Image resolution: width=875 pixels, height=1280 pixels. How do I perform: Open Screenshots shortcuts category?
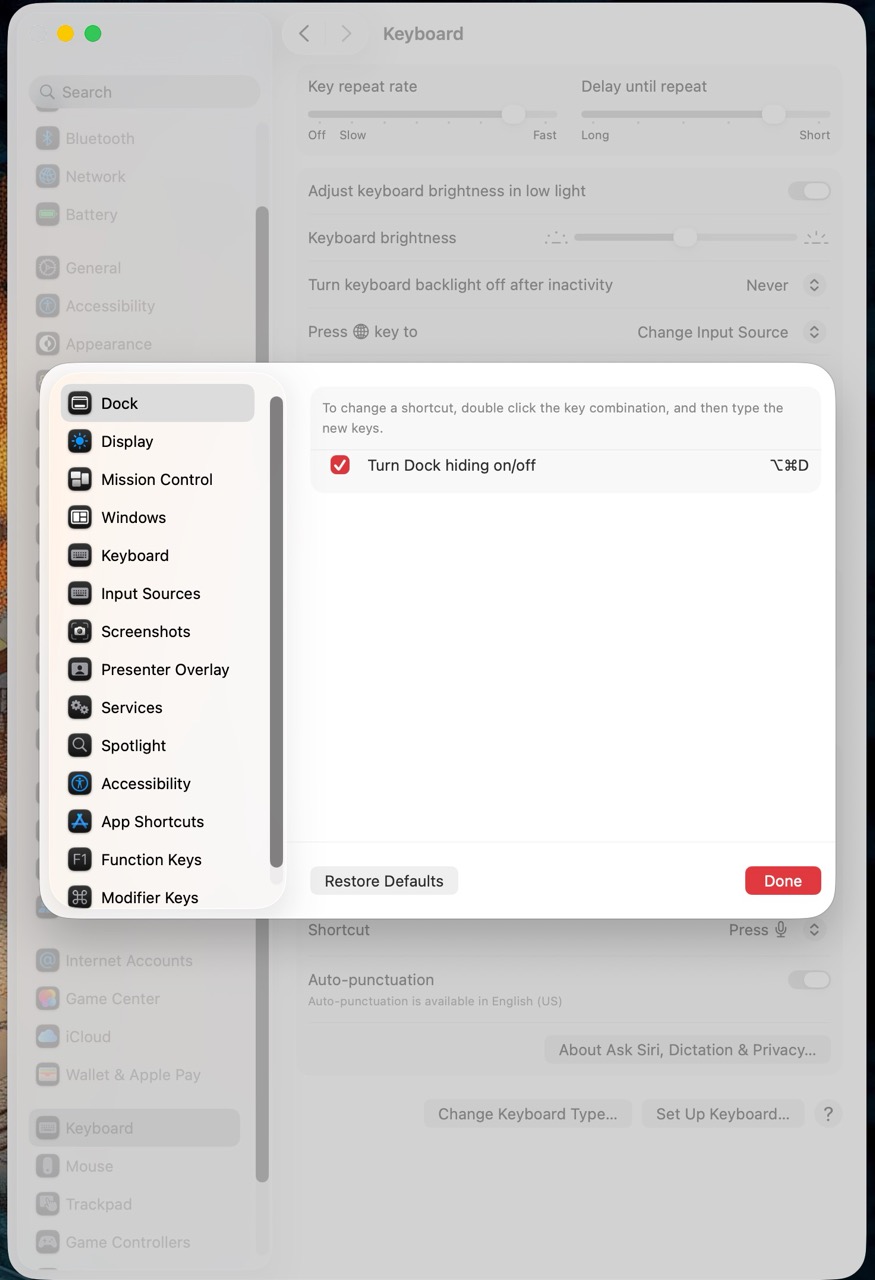pos(158,631)
